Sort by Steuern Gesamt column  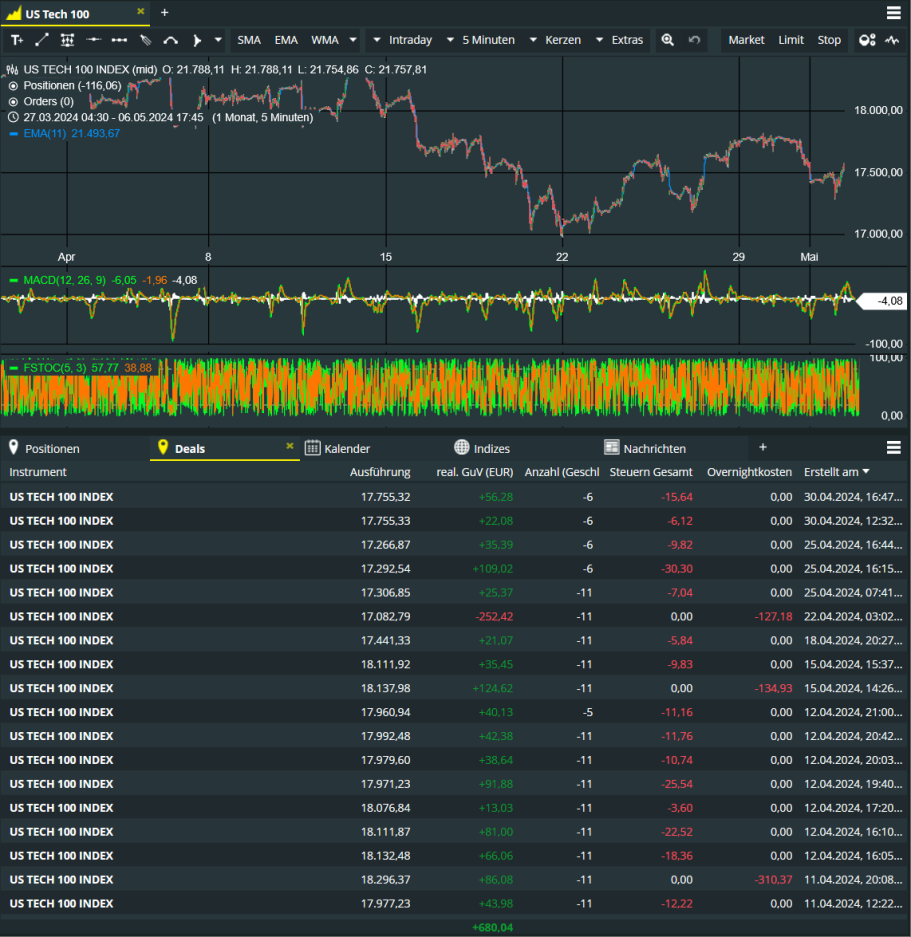(650, 472)
